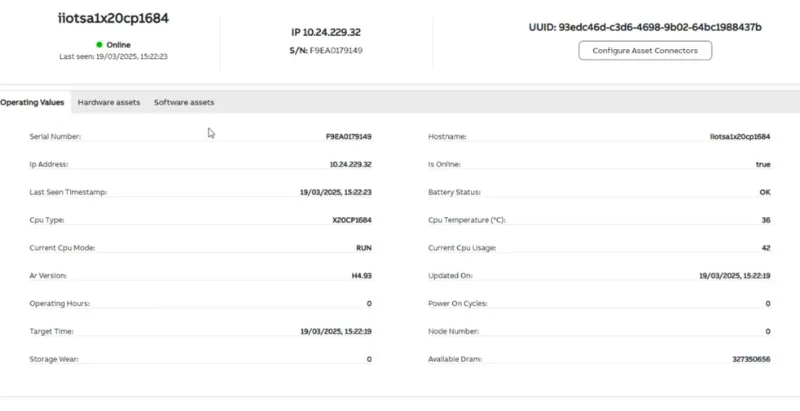This screenshot has width=800, height=411.
Task: Click the Is Online value true
Action: (762, 164)
